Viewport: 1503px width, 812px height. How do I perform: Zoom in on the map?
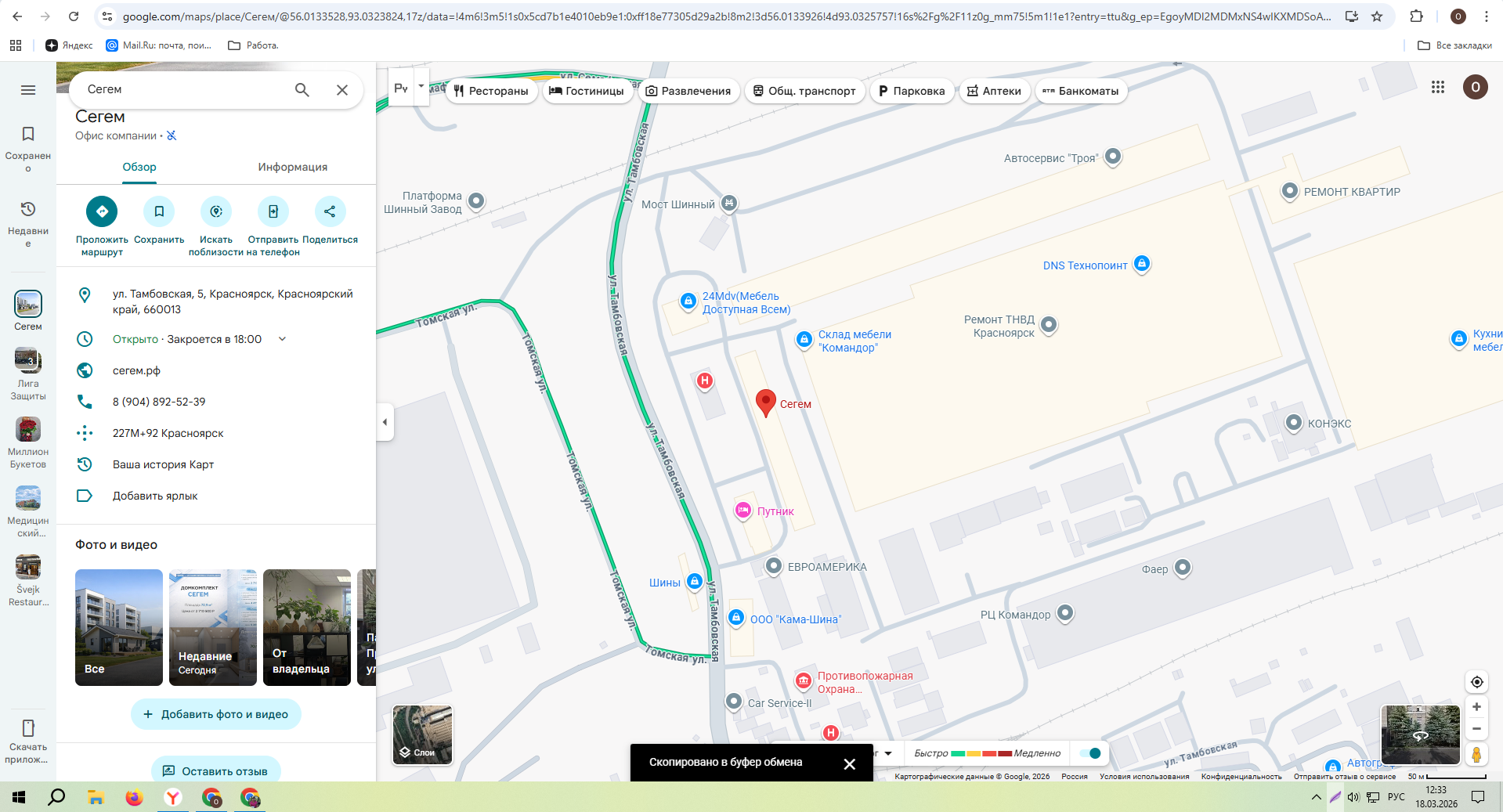click(x=1476, y=707)
